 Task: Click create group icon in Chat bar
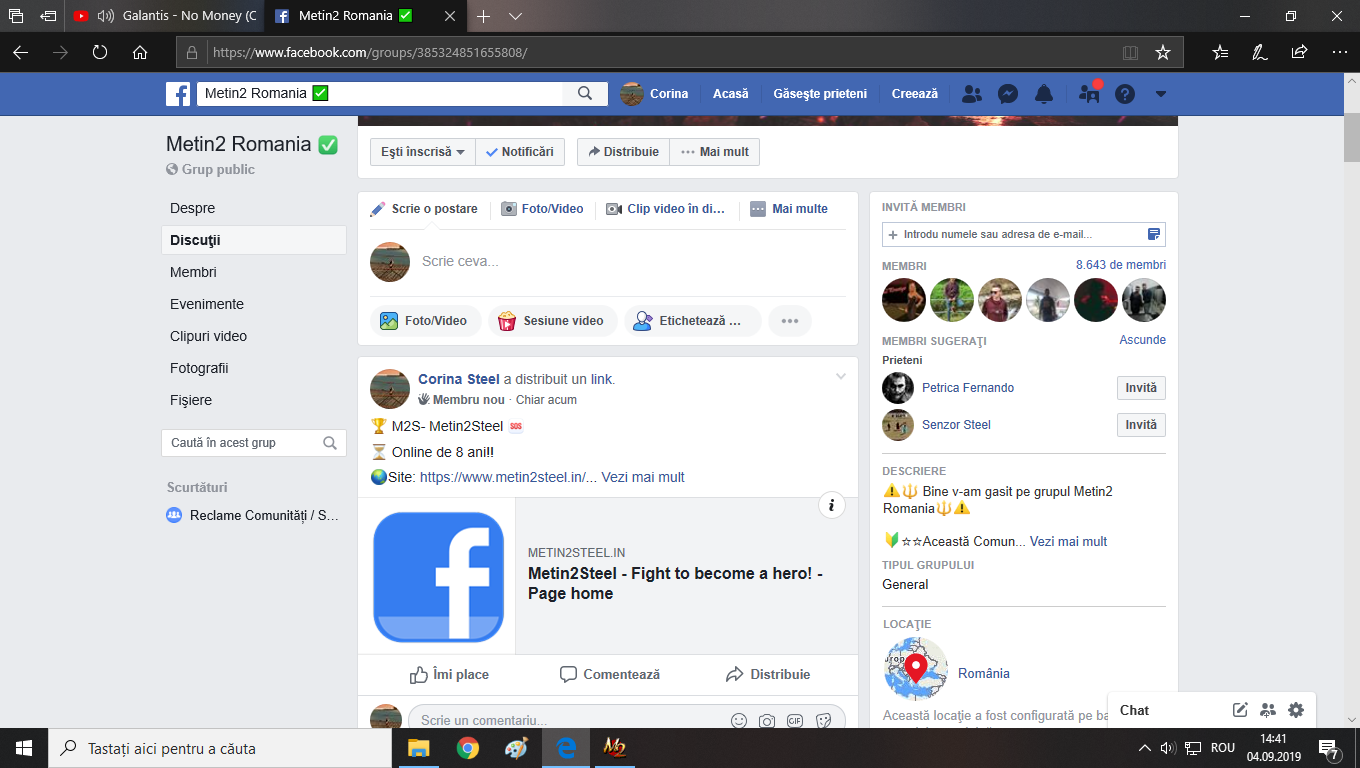pyautogui.click(x=1268, y=710)
